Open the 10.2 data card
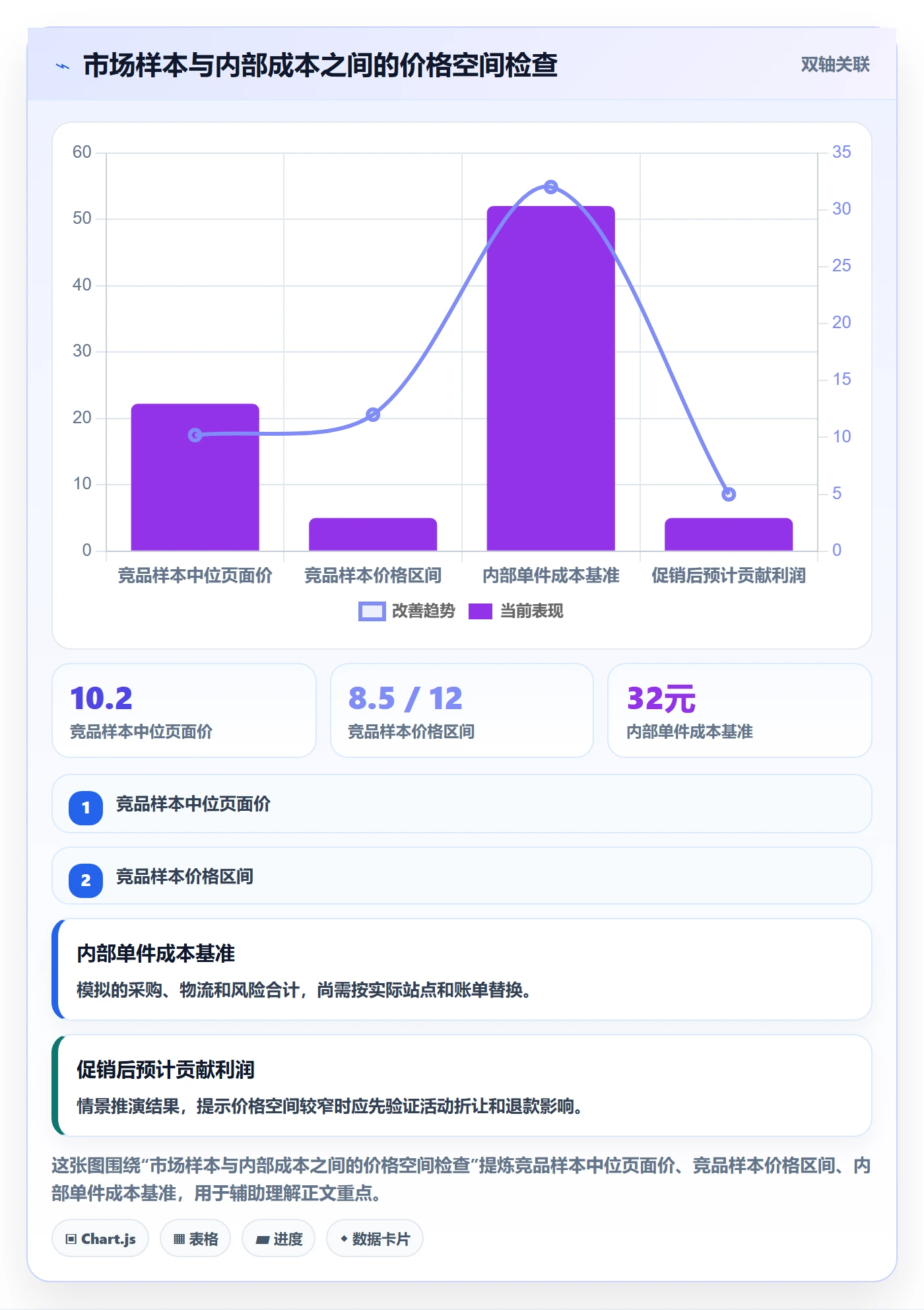Viewport: 924px width, 1310px height. (184, 710)
